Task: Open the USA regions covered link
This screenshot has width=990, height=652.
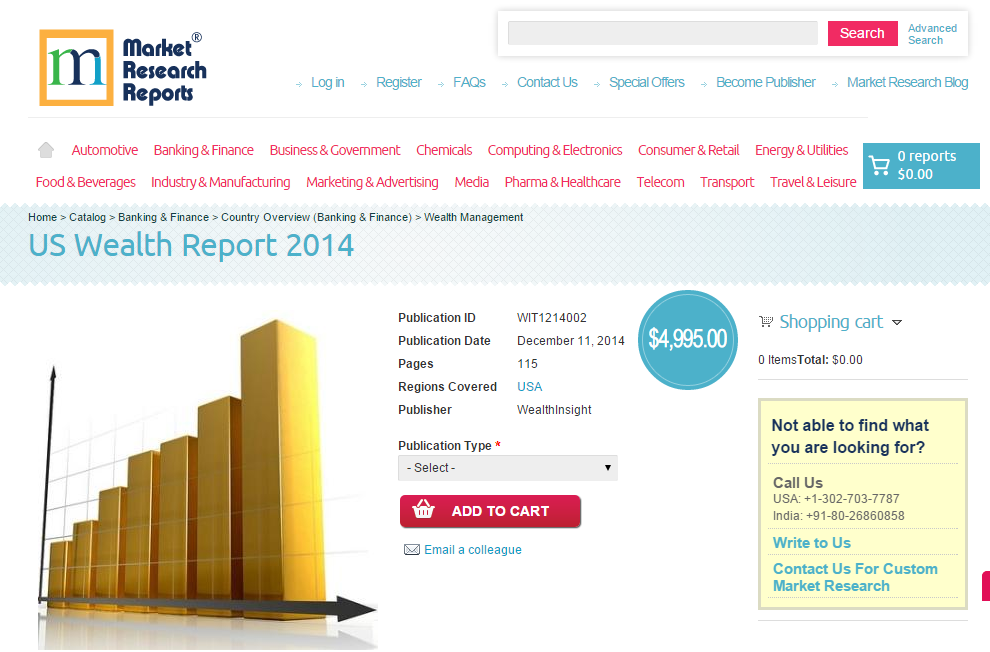Action: coord(529,386)
